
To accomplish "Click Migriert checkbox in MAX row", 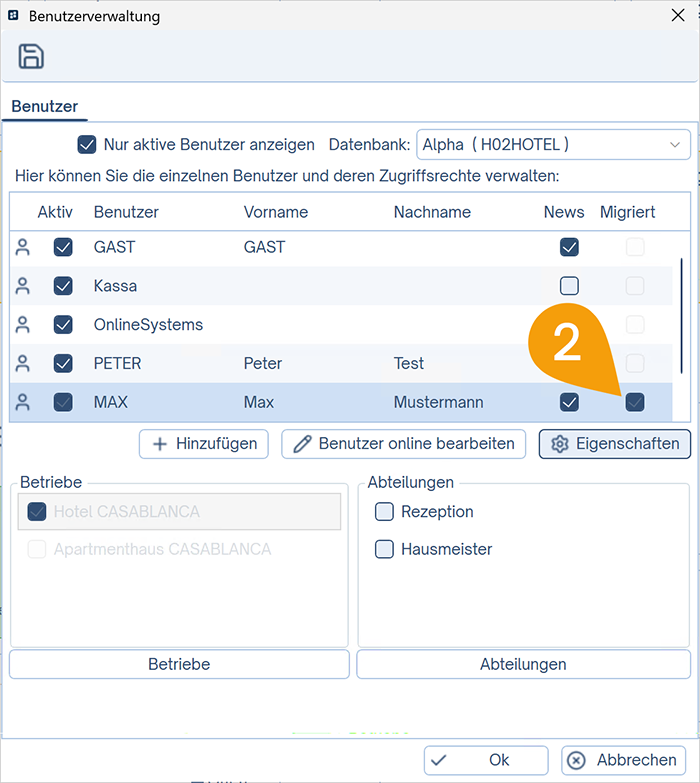I will point(635,402).
